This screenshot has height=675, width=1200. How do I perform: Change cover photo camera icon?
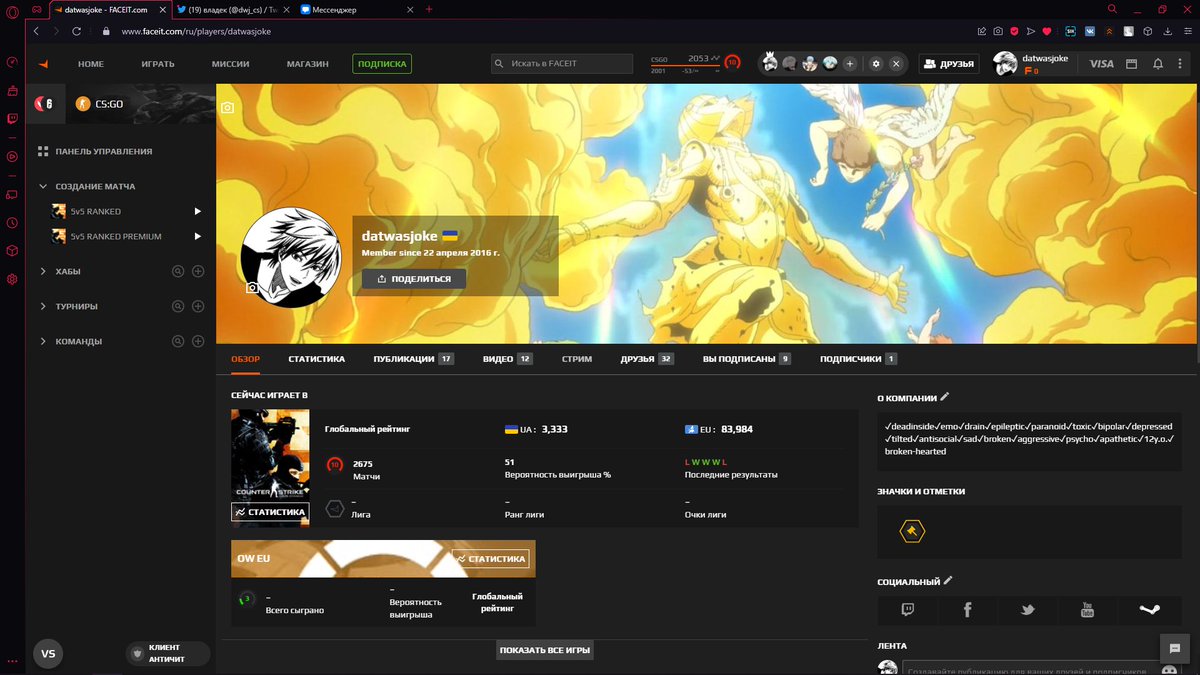coord(228,107)
